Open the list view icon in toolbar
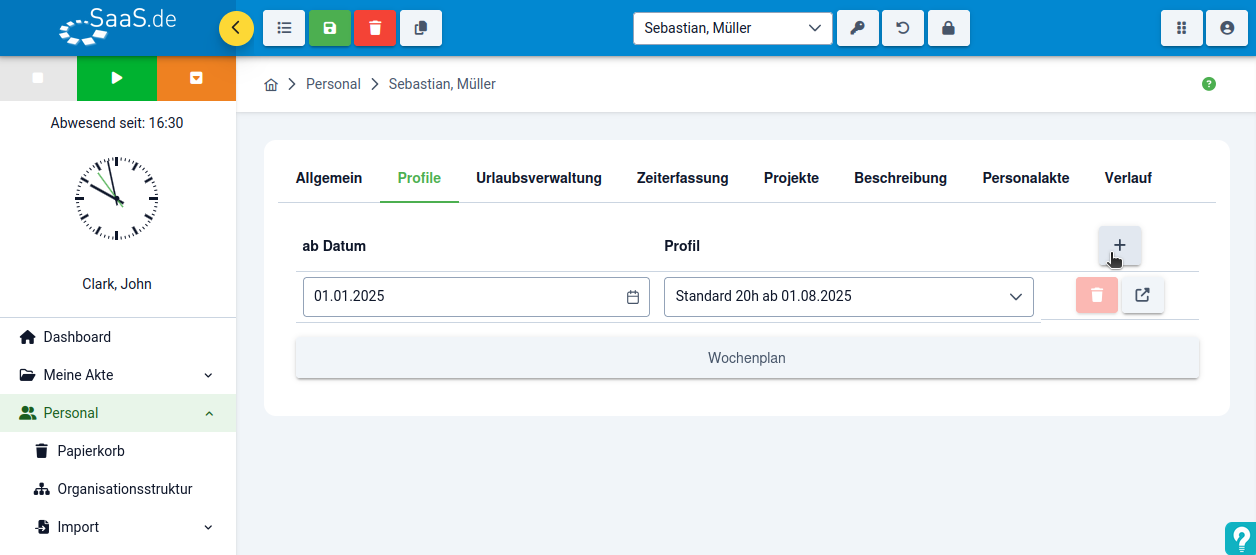This screenshot has height=555, width=1256. tap(284, 28)
